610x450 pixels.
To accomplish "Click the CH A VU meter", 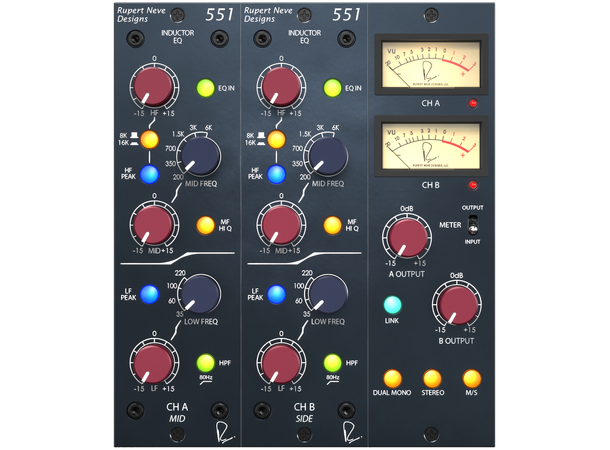I will [x=431, y=65].
